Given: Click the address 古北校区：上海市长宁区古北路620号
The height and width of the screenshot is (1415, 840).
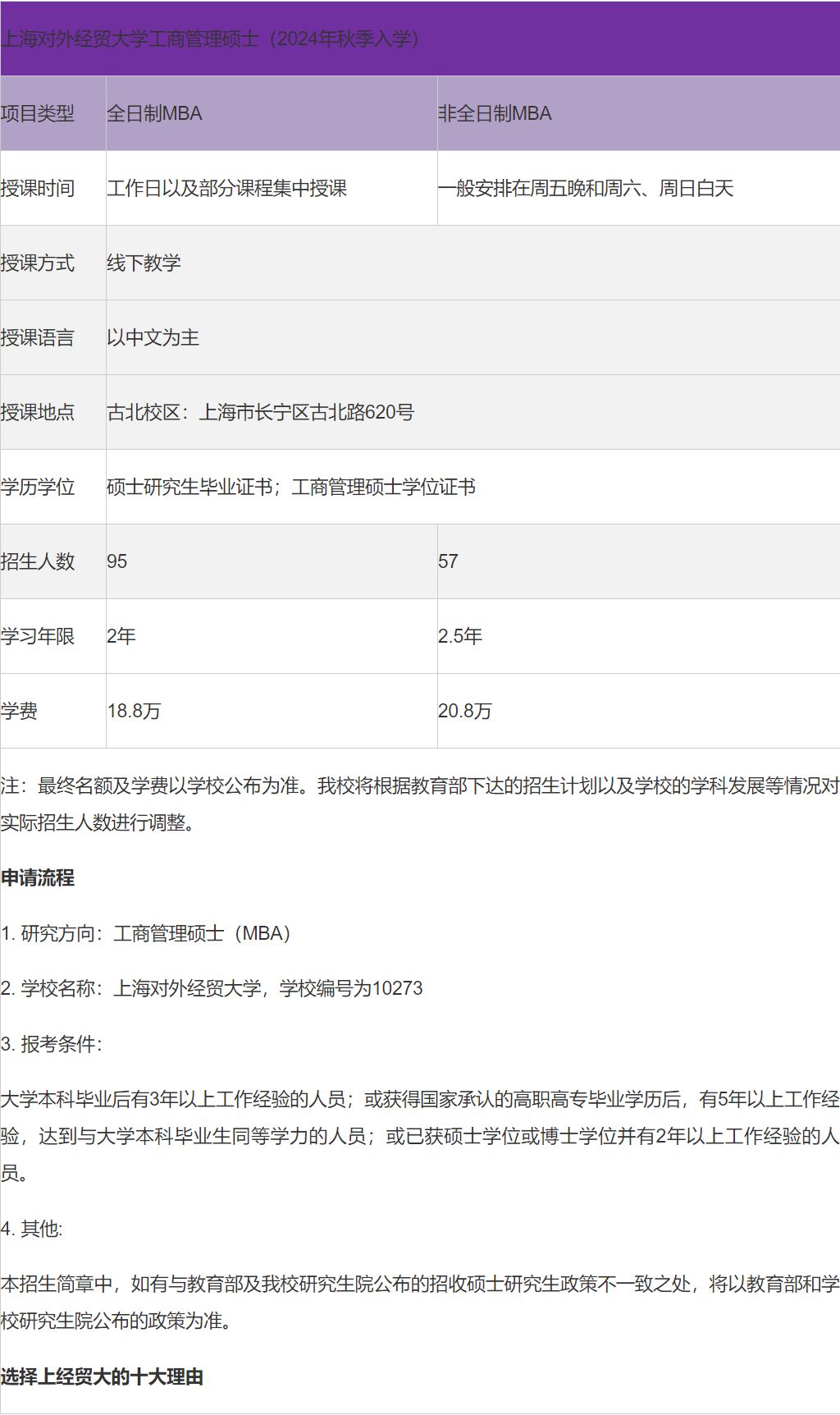Looking at the screenshot, I should pos(261,412).
